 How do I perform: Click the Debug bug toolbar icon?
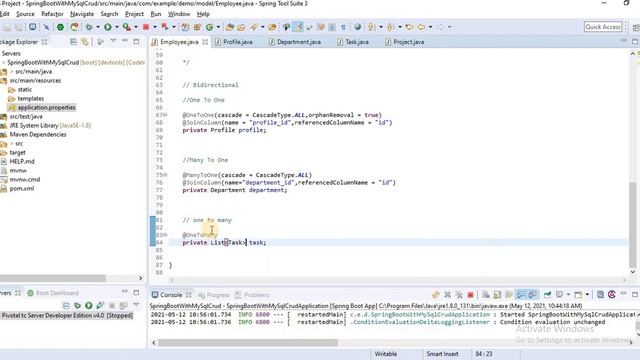[89, 27]
